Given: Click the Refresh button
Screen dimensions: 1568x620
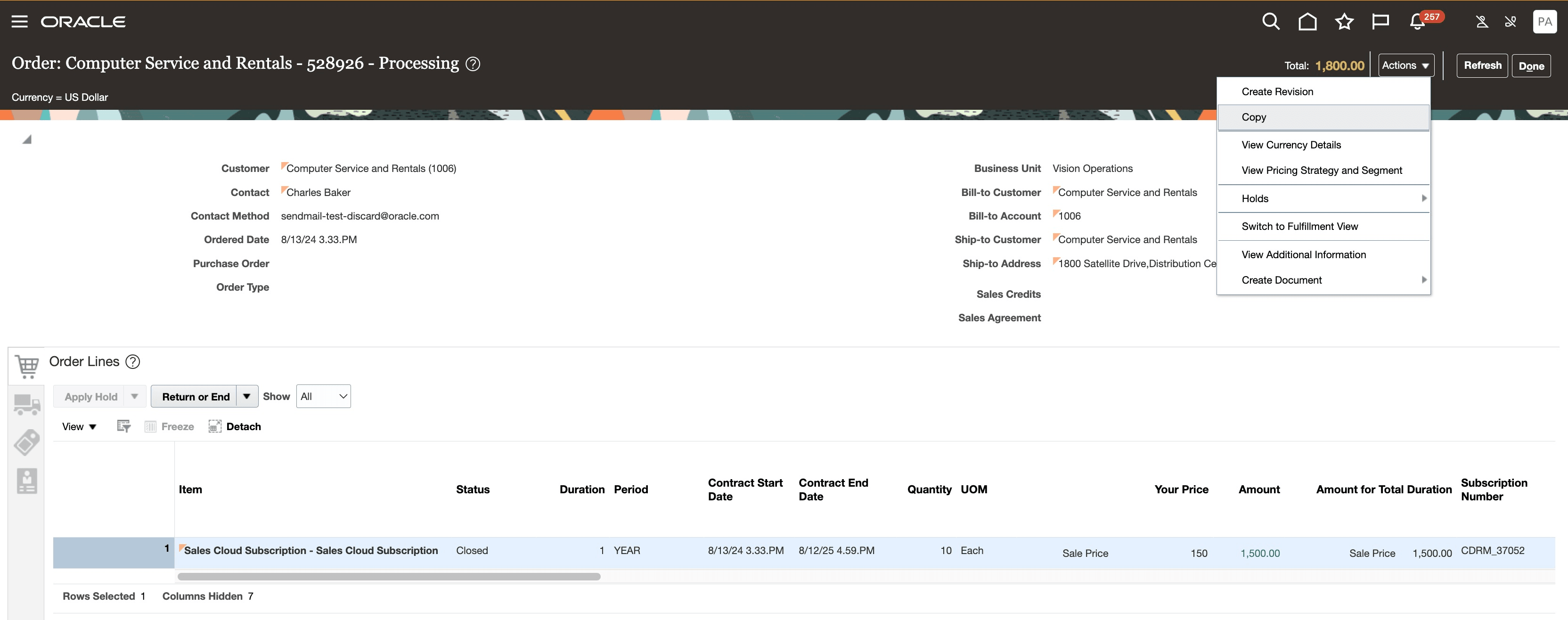Looking at the screenshot, I should (1482, 65).
